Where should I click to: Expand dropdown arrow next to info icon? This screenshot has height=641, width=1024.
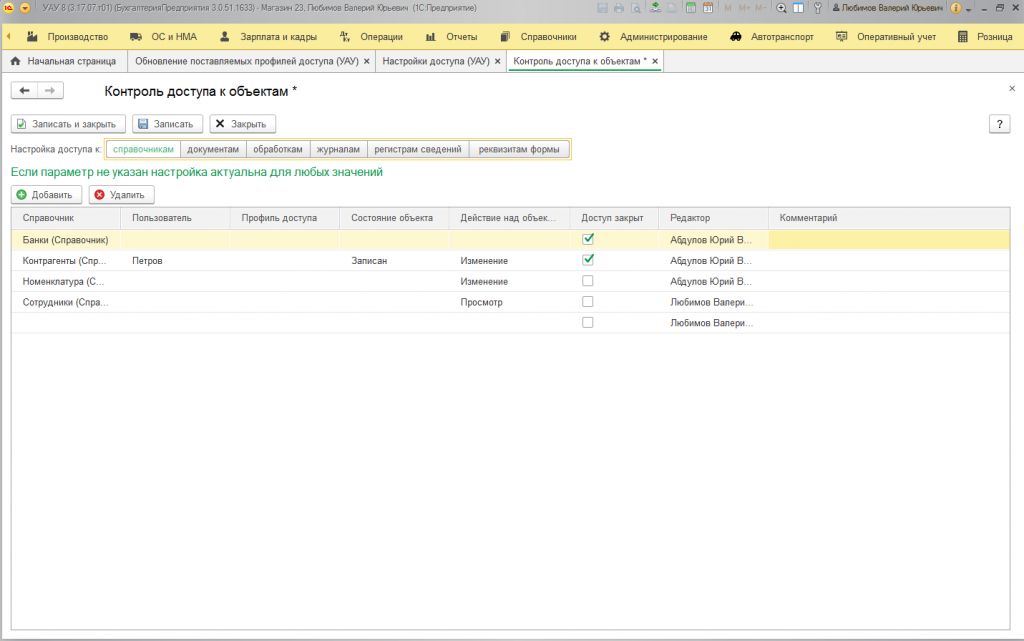(x=968, y=9)
